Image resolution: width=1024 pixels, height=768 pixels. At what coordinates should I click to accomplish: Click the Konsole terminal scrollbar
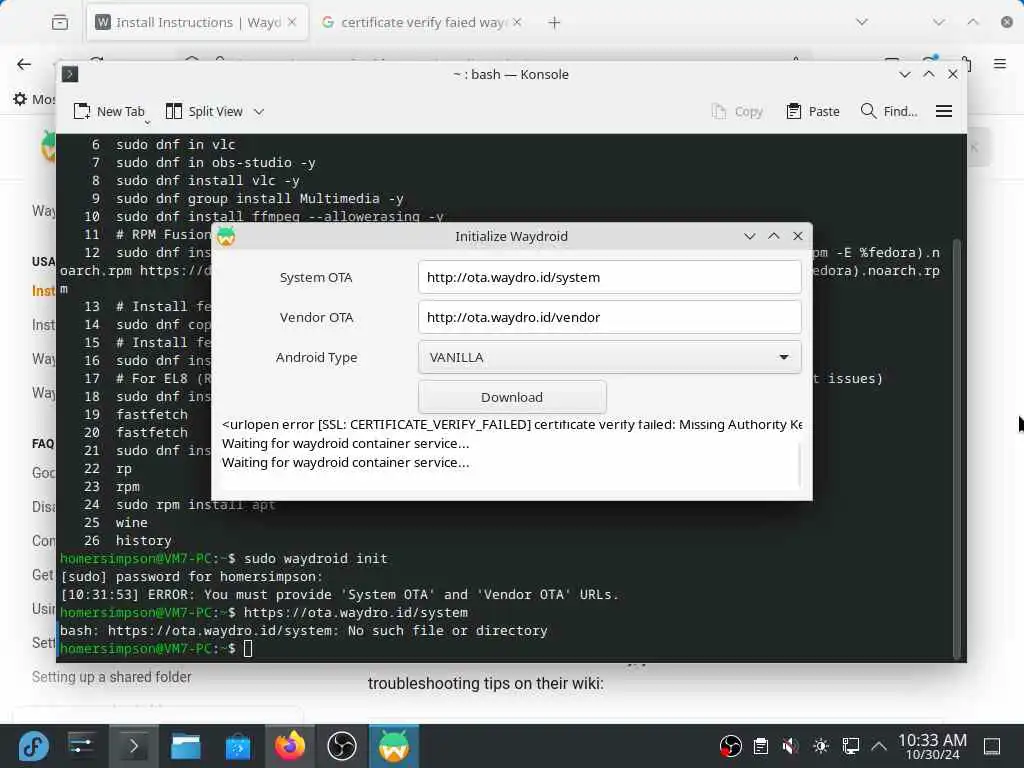(957, 448)
